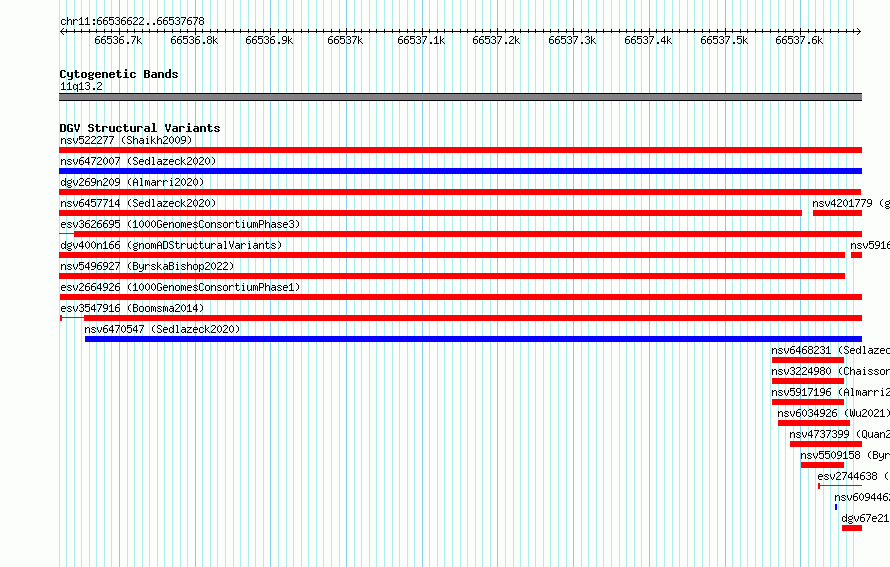Image resolution: width=890 pixels, height=567 pixels.
Task: Click the 66537k ruler tick label
Action: click(x=345, y=40)
